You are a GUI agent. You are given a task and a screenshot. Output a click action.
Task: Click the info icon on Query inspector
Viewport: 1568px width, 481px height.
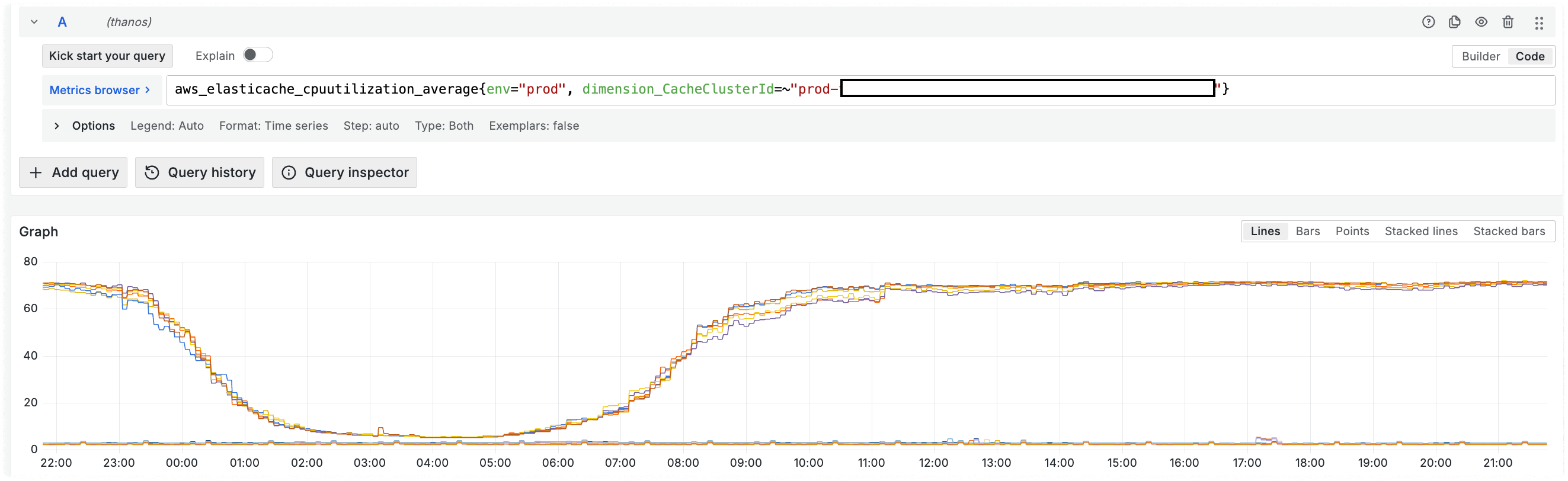(289, 173)
